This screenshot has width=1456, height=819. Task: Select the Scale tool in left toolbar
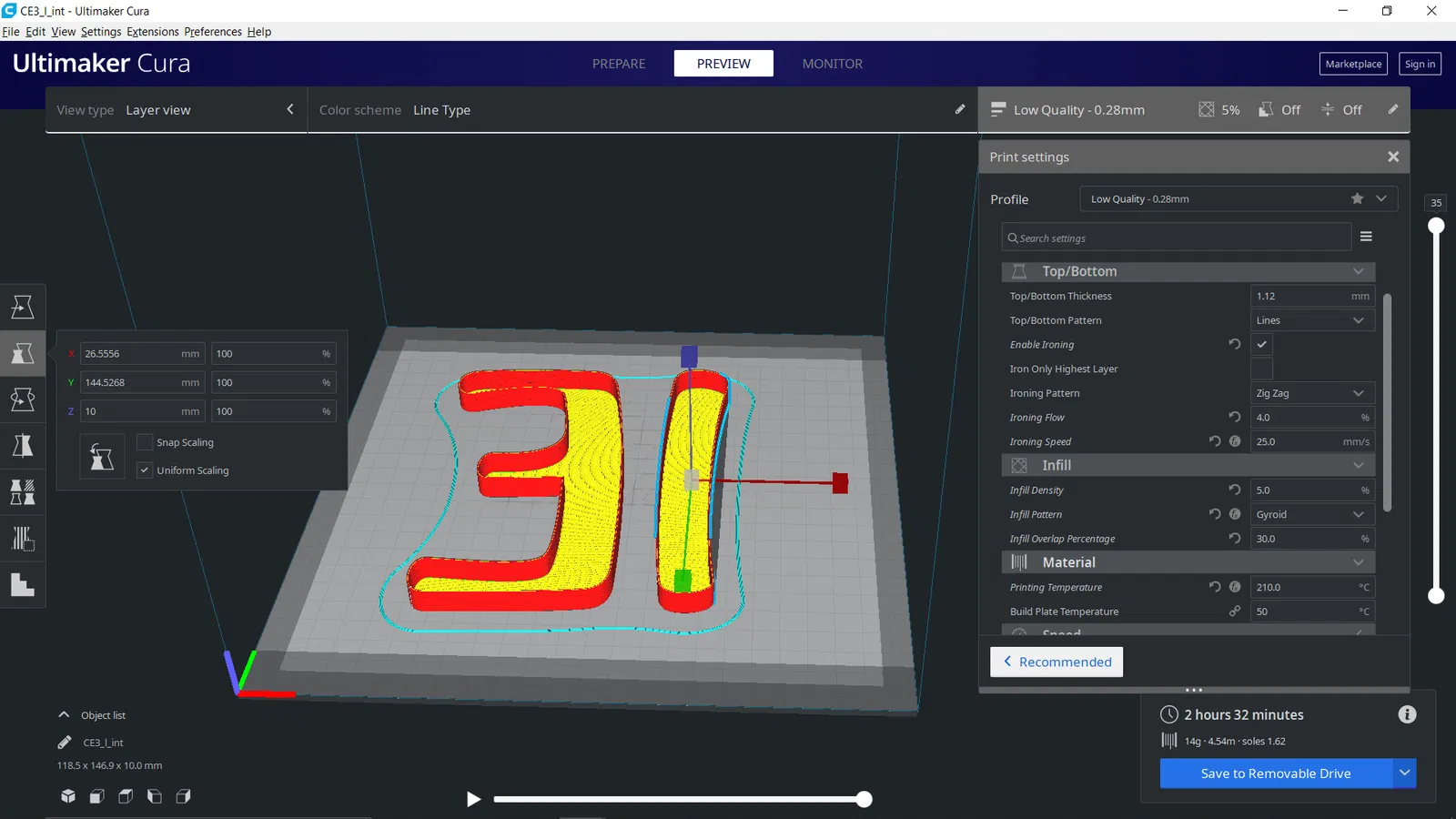(x=23, y=353)
